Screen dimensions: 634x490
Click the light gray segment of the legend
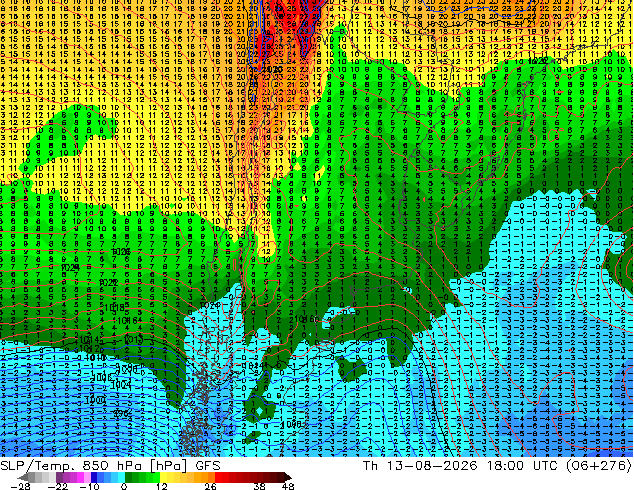pyautogui.click(x=52, y=477)
